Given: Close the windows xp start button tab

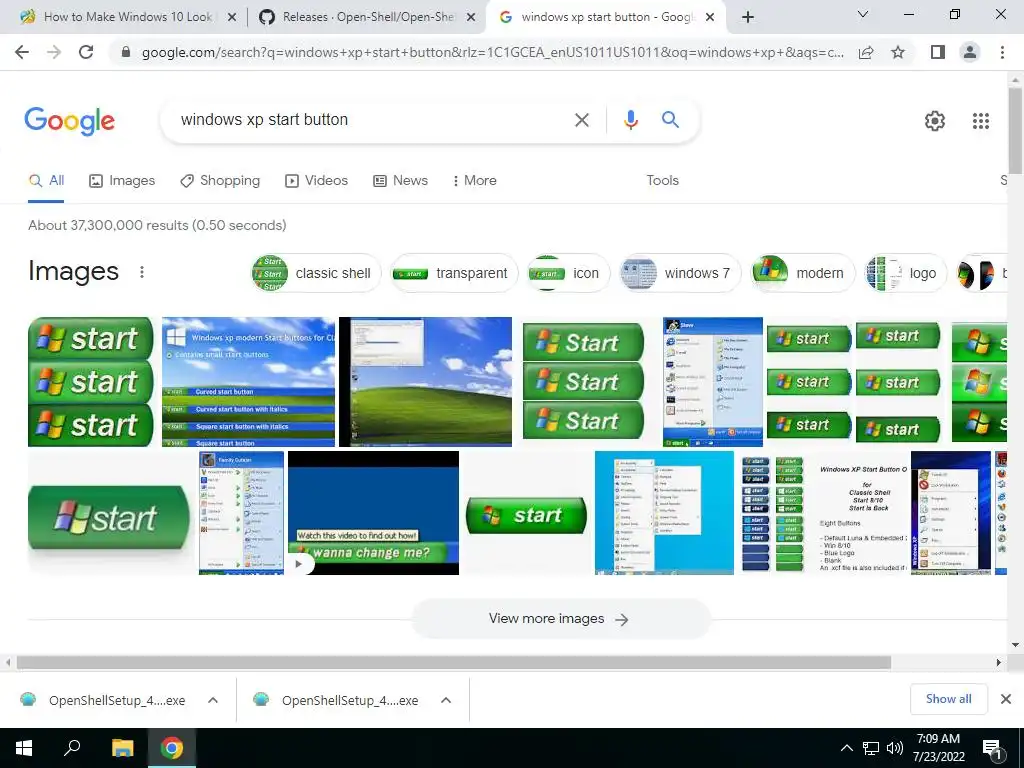Looking at the screenshot, I should click(711, 17).
